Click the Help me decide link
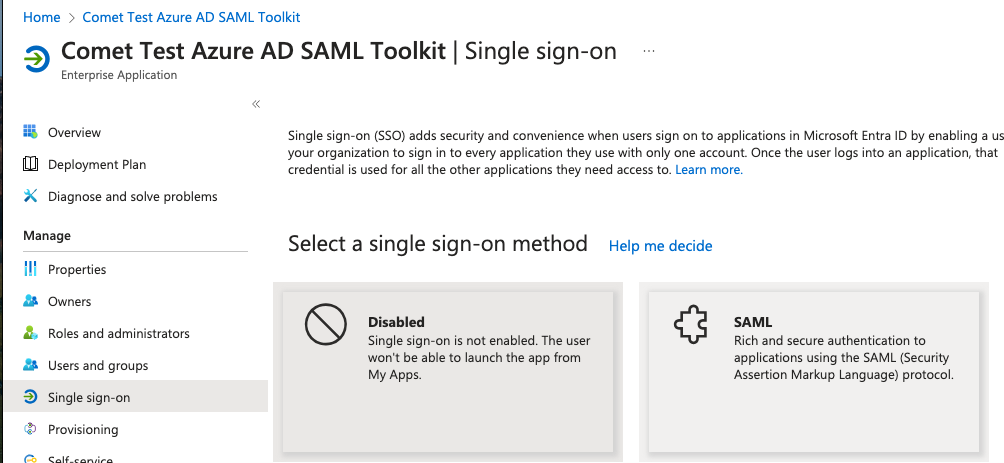 660,246
